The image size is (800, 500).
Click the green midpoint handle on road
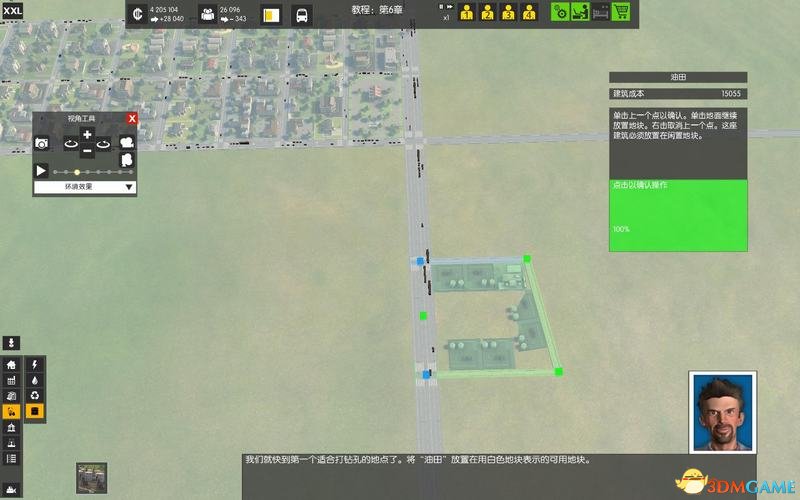423,316
